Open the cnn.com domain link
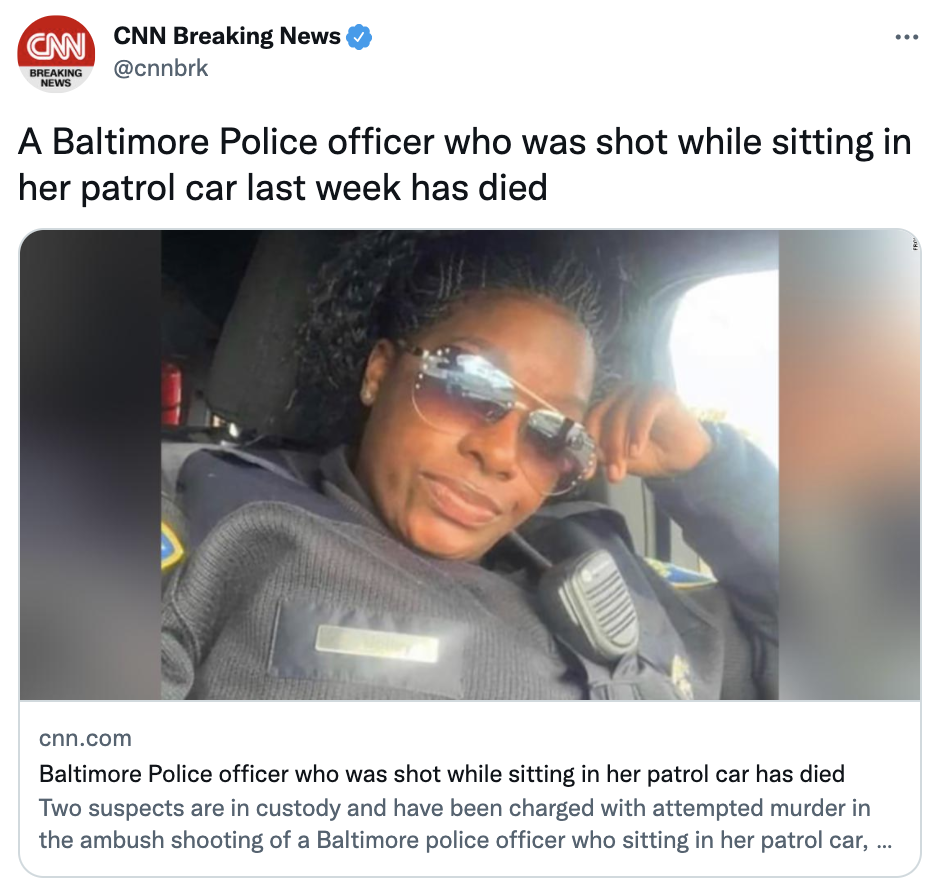This screenshot has width=934, height=892. tap(85, 738)
